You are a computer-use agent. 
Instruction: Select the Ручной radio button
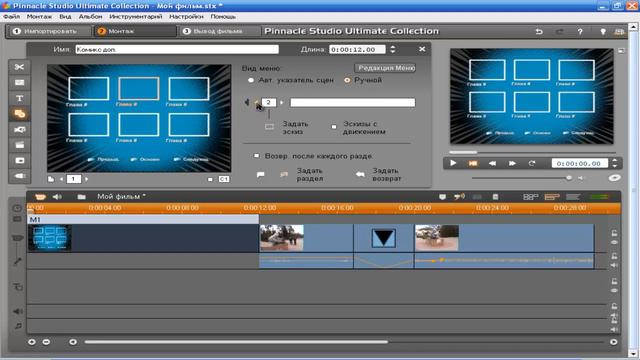point(347,80)
